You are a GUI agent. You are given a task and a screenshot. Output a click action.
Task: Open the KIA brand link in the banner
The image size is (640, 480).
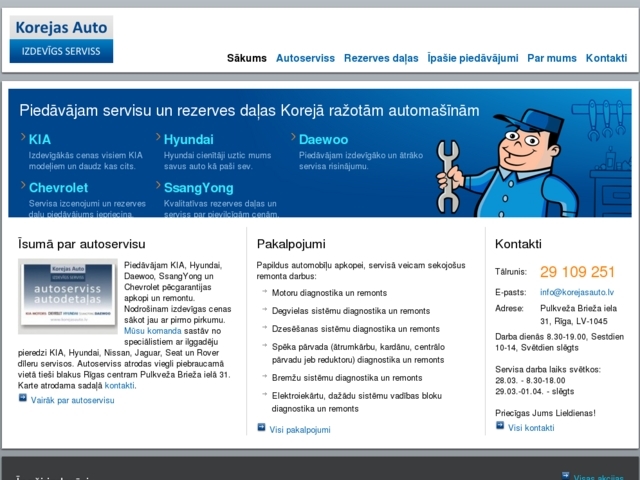click(x=40, y=140)
